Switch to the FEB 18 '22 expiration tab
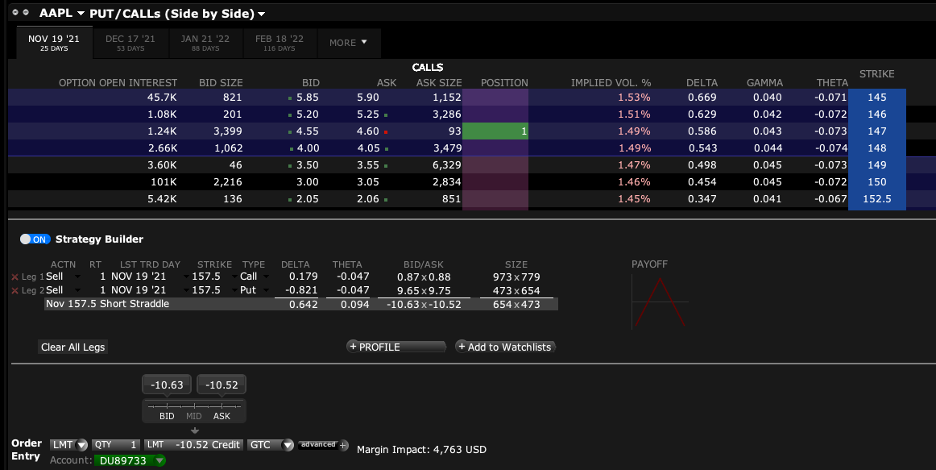Viewport: 936px width, 470px height. pos(279,42)
